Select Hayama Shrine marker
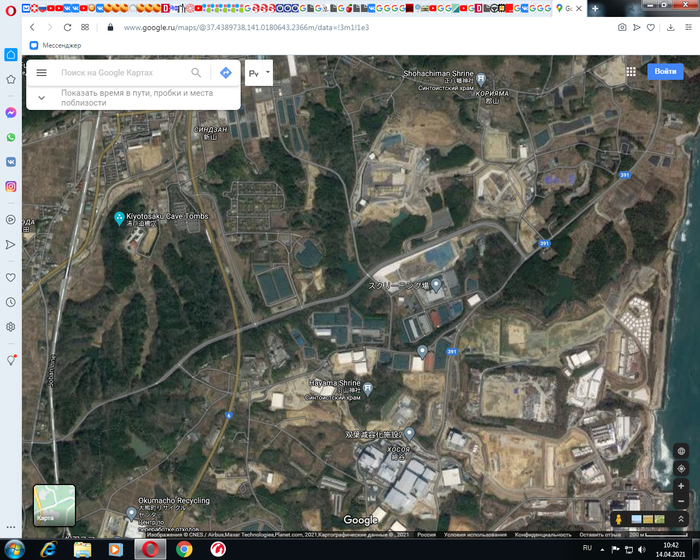Viewport: 700px width, 560px height. (367, 389)
